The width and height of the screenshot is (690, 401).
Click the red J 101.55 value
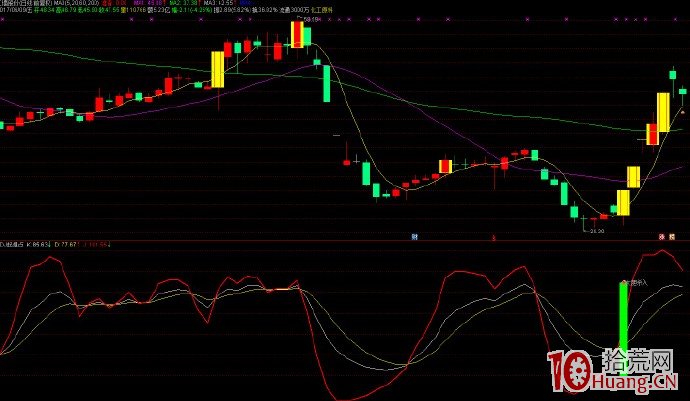point(95,244)
